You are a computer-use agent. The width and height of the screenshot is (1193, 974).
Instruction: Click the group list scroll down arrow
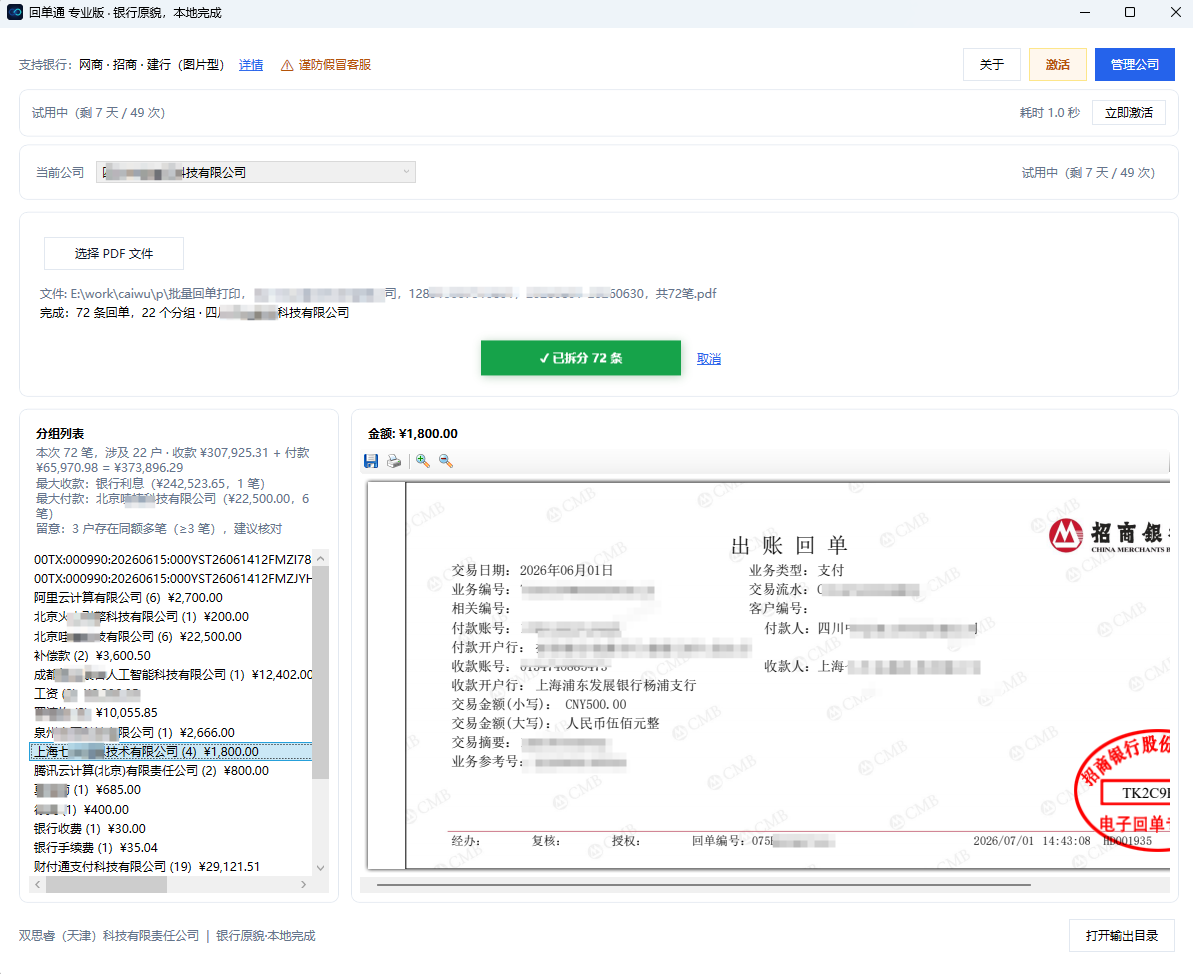(320, 867)
